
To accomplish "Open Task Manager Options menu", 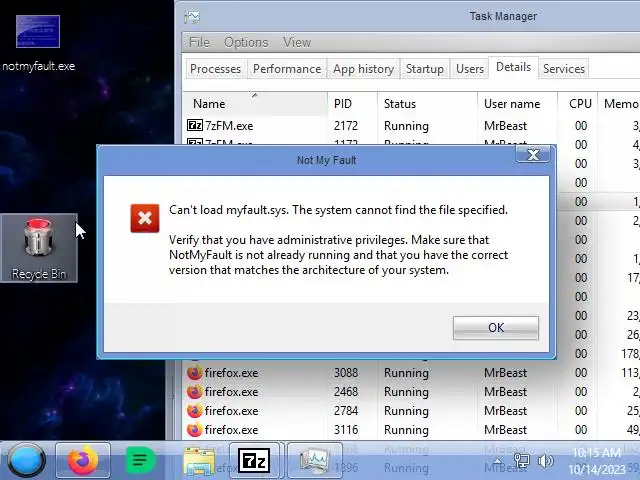I will point(246,42).
